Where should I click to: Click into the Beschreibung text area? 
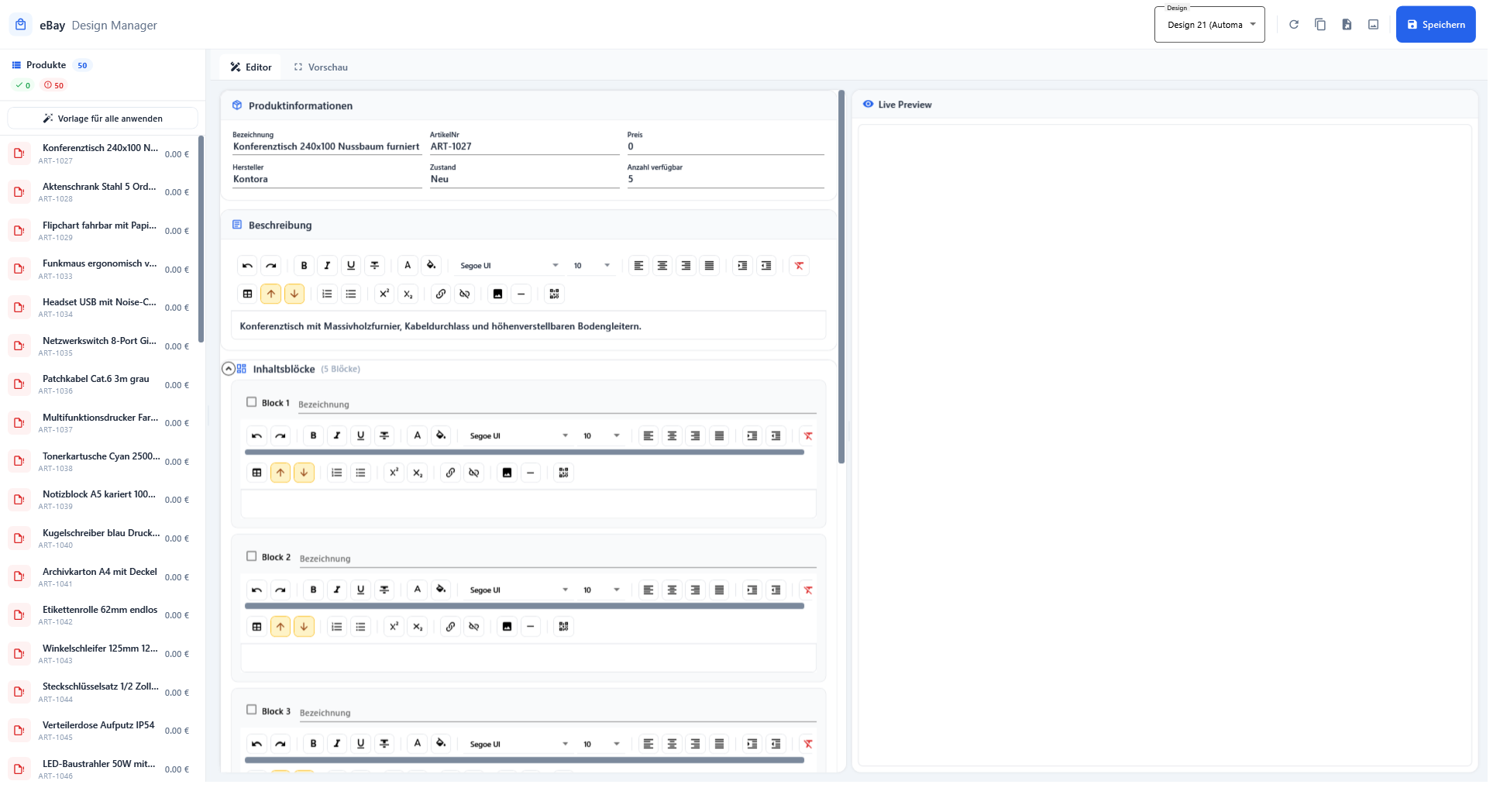click(528, 326)
